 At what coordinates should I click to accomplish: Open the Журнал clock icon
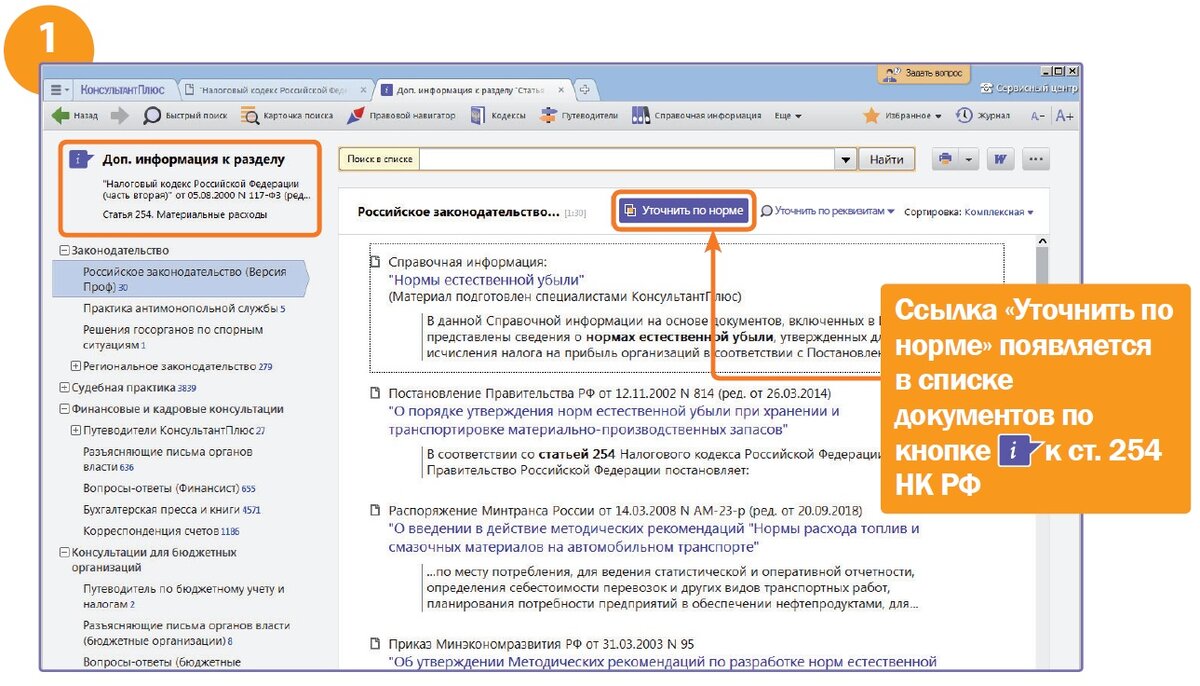tap(965, 116)
